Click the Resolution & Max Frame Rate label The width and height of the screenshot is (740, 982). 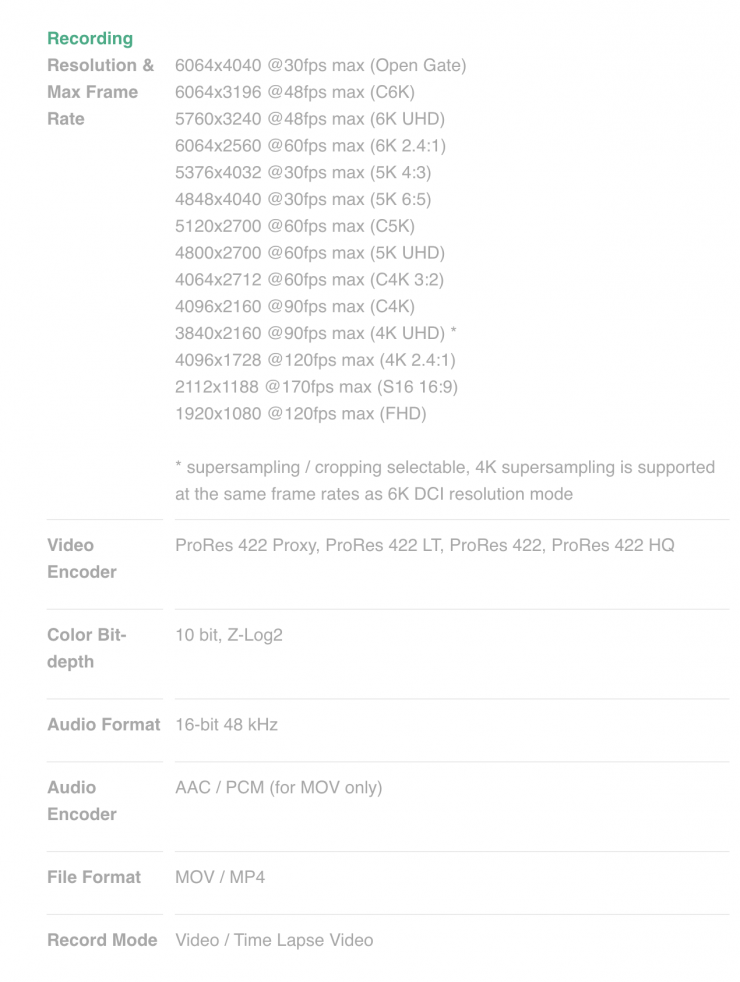click(x=100, y=92)
